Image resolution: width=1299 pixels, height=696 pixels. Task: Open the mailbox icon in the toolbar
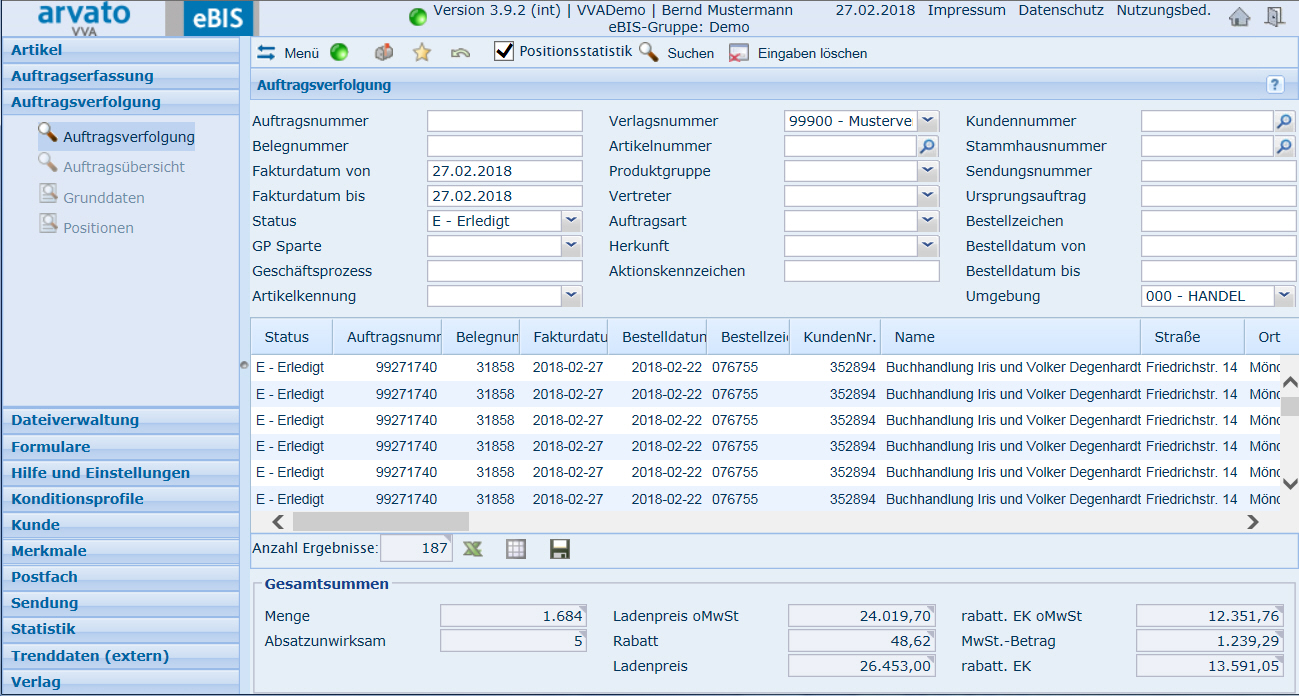[x=384, y=53]
